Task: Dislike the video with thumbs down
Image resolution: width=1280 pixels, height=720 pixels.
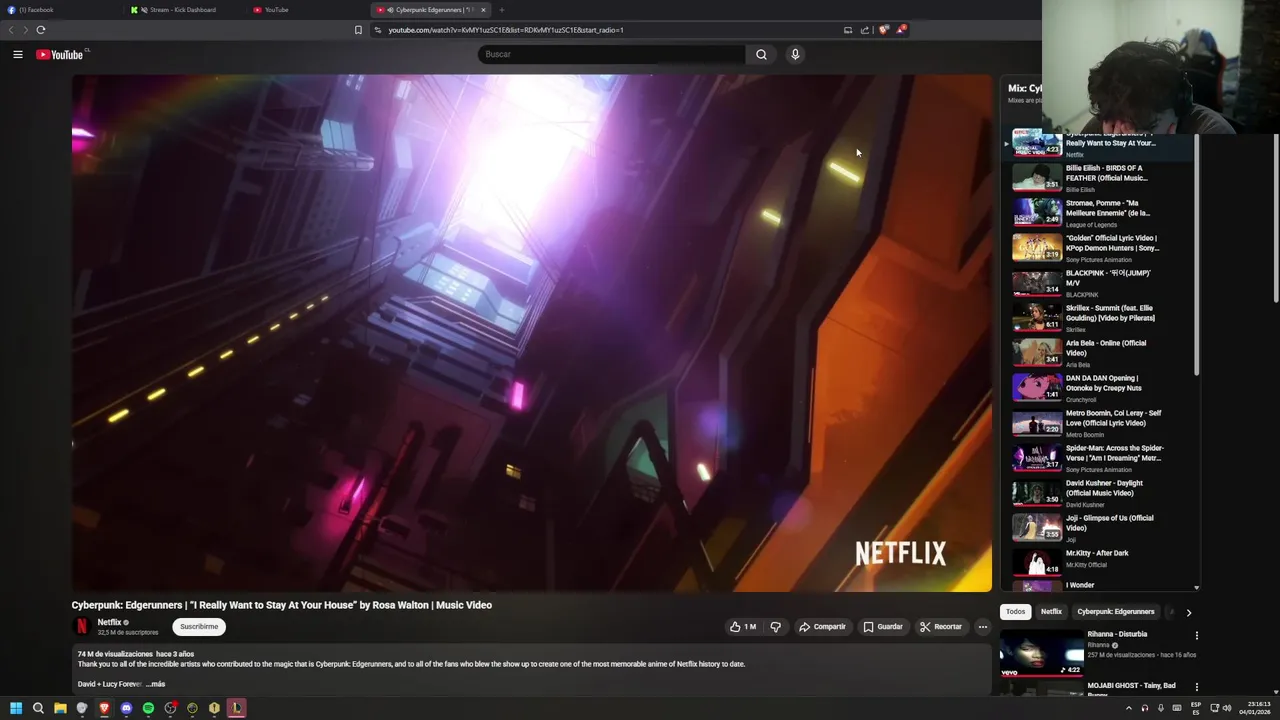Action: 775,627
